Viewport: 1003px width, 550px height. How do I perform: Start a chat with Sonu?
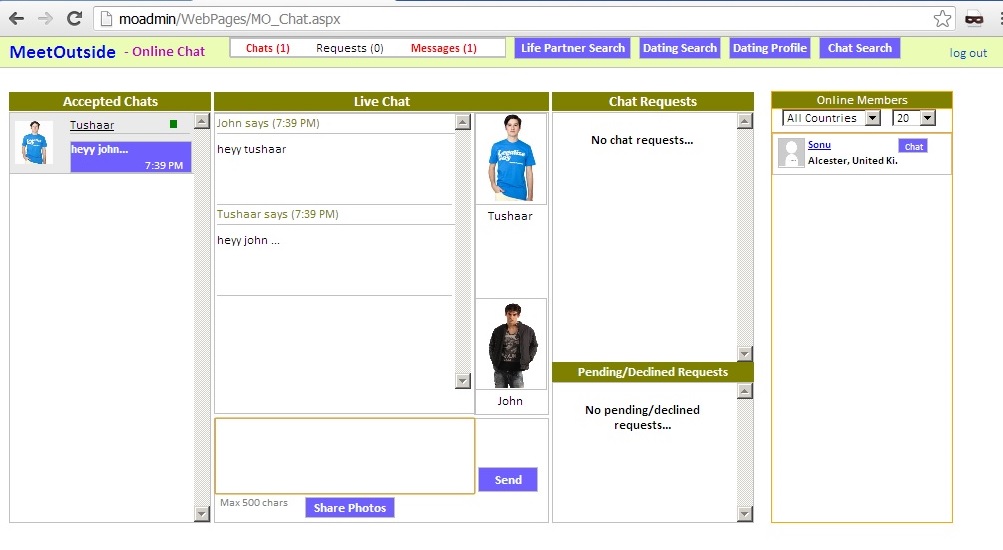[x=913, y=146]
